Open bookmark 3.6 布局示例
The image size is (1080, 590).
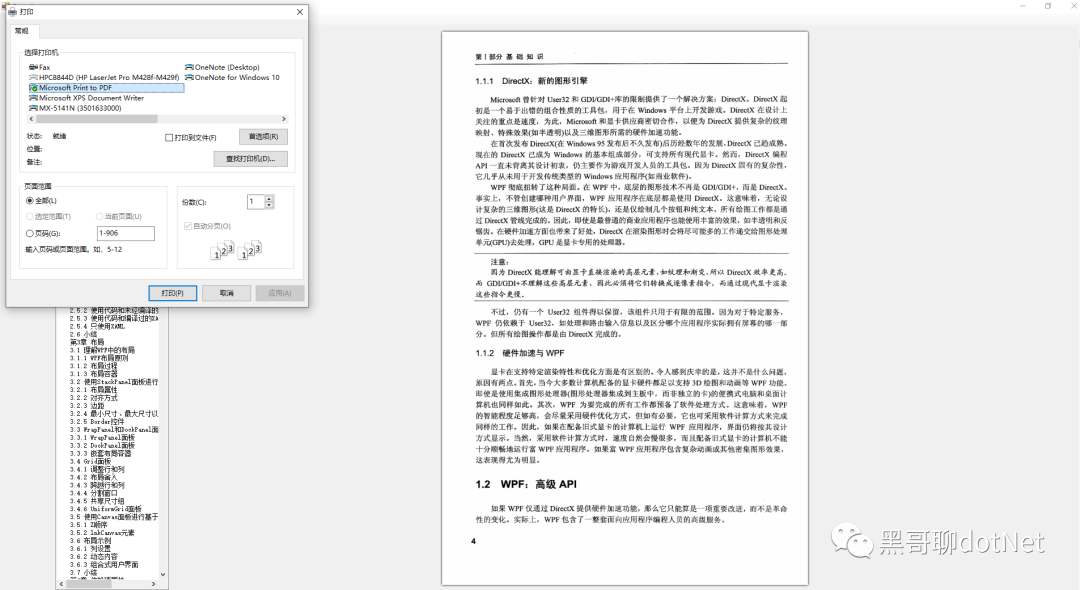(x=90, y=540)
